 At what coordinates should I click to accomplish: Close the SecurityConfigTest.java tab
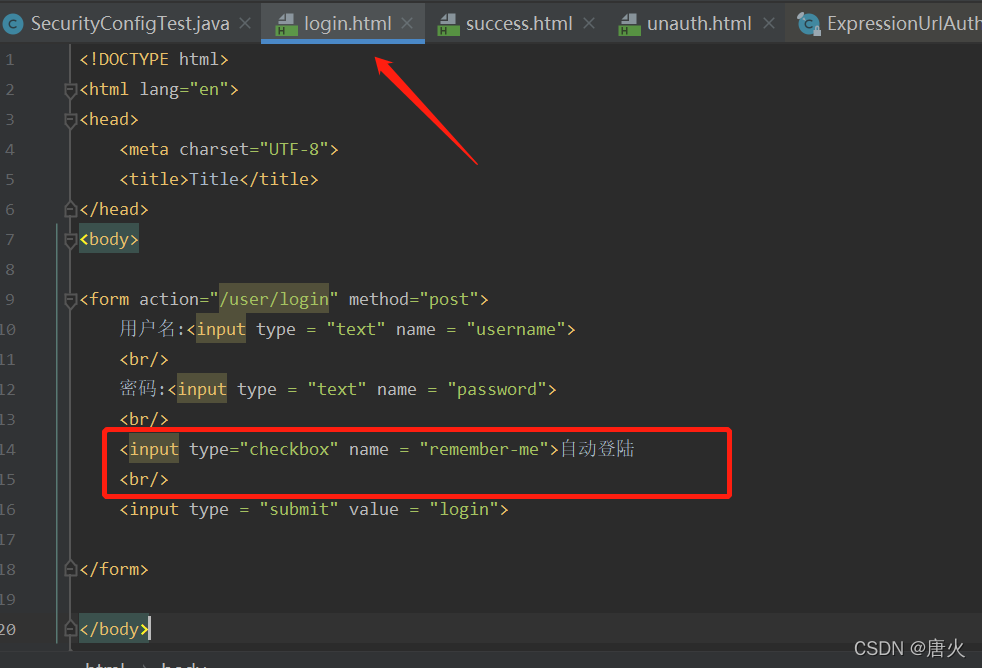[246, 24]
